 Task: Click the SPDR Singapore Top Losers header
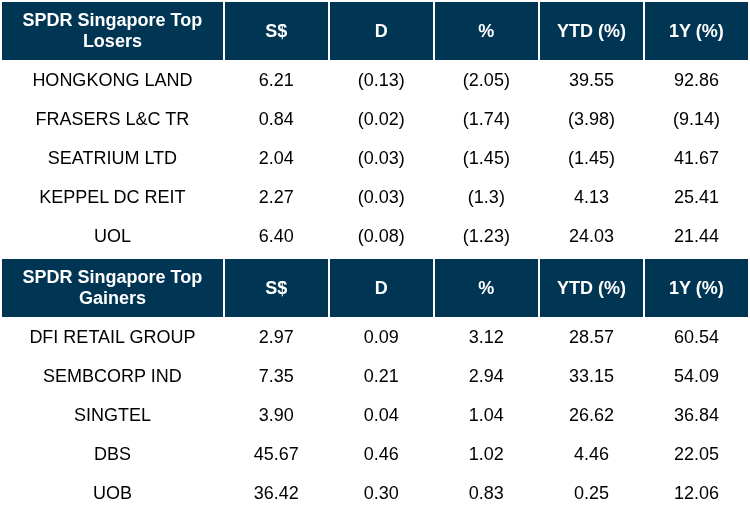click(x=112, y=31)
